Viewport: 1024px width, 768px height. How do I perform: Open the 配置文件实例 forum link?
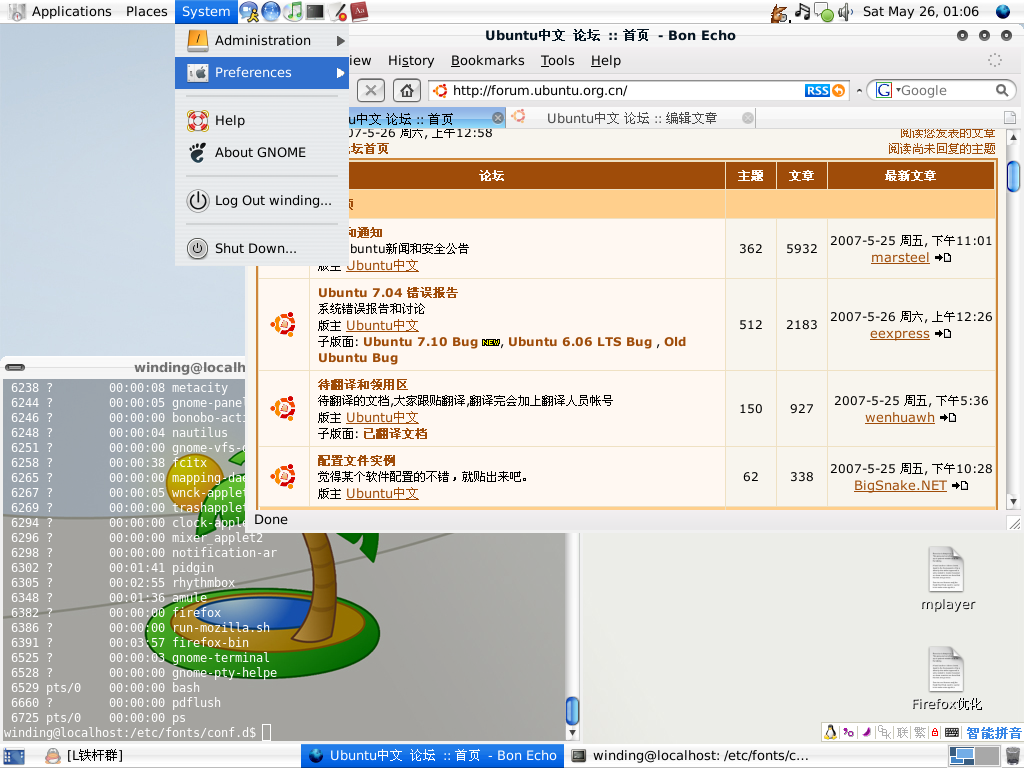356,460
